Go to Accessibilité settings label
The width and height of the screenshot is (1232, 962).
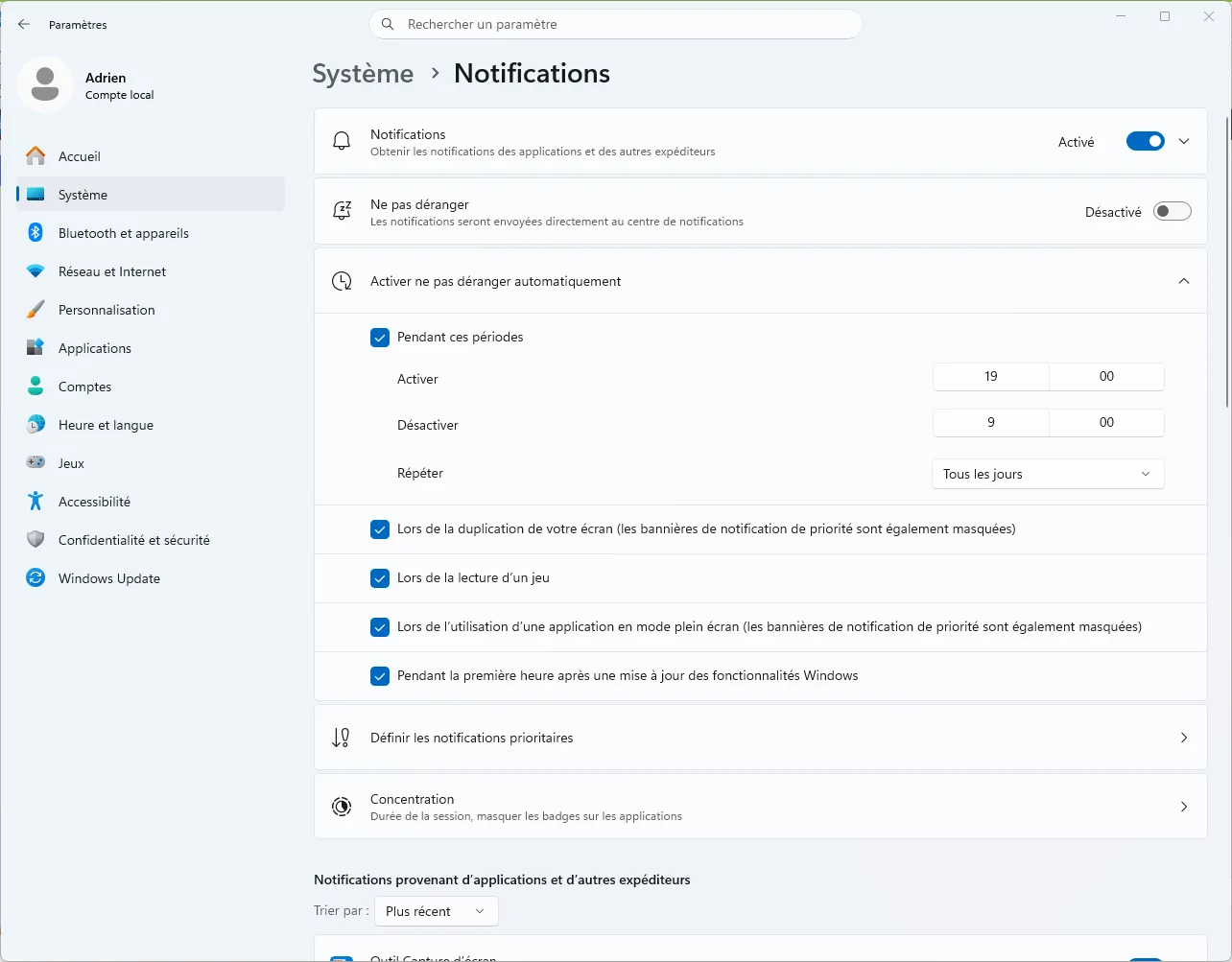tap(94, 502)
